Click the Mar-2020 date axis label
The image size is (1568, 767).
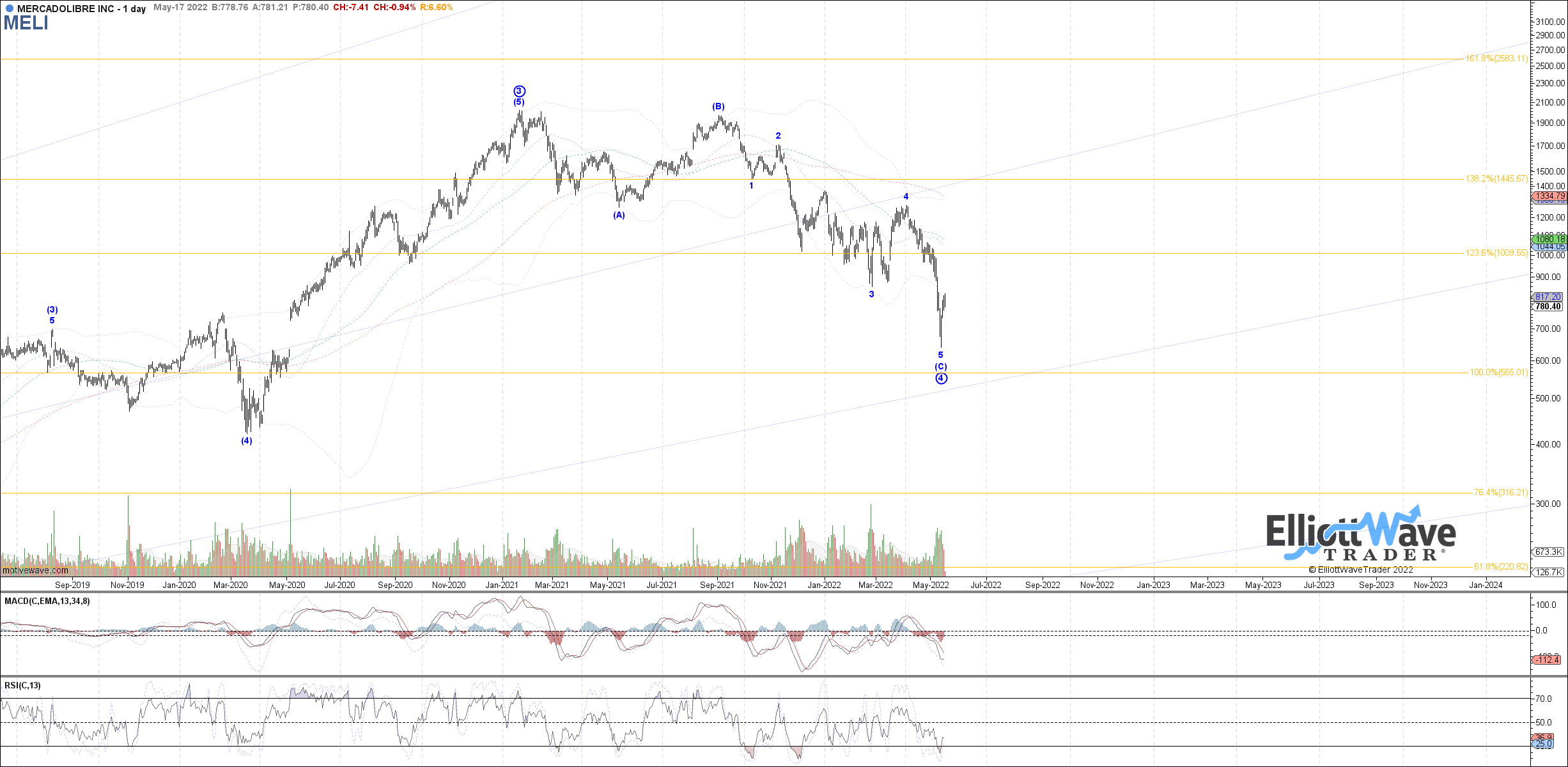click(x=231, y=585)
